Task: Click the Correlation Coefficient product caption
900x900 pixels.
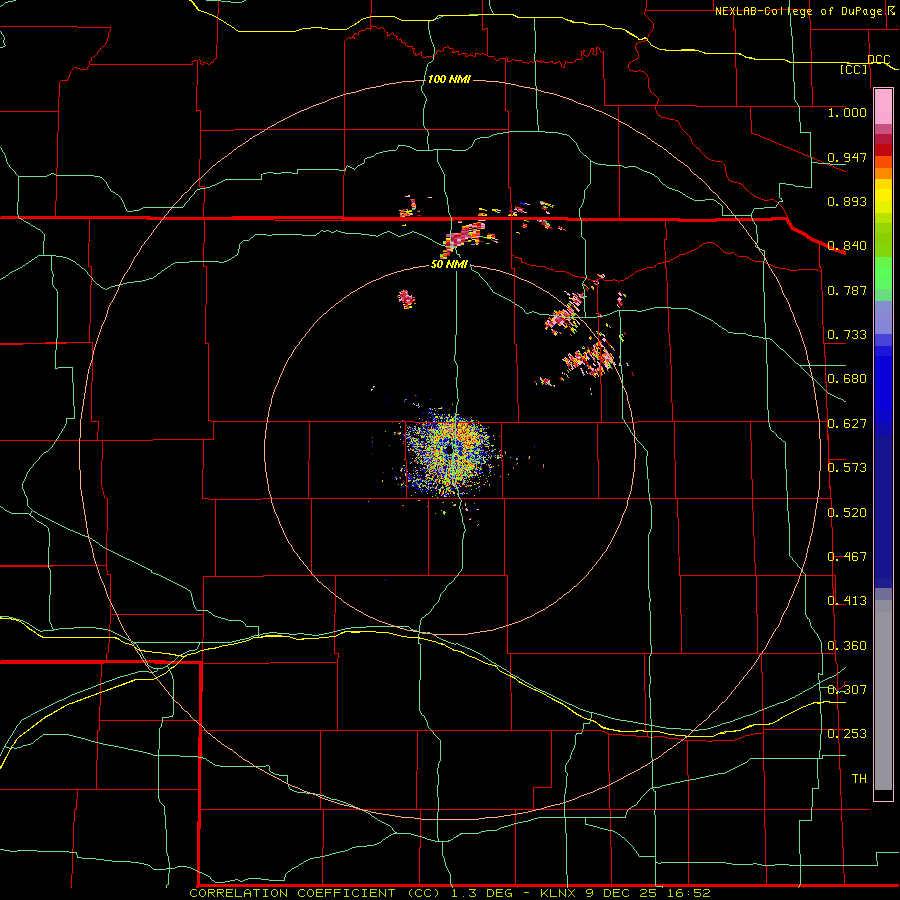Action: coord(315,893)
